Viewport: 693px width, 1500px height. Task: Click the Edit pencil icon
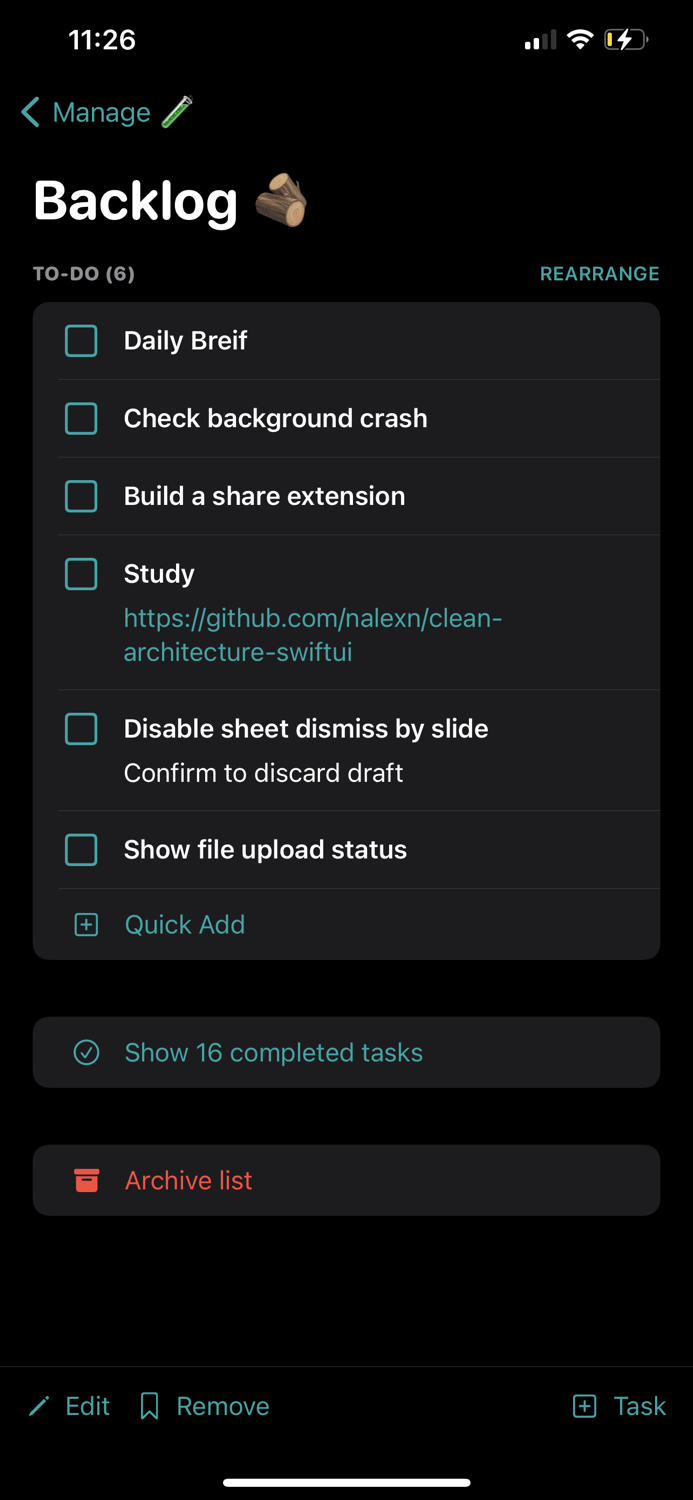tap(38, 1406)
